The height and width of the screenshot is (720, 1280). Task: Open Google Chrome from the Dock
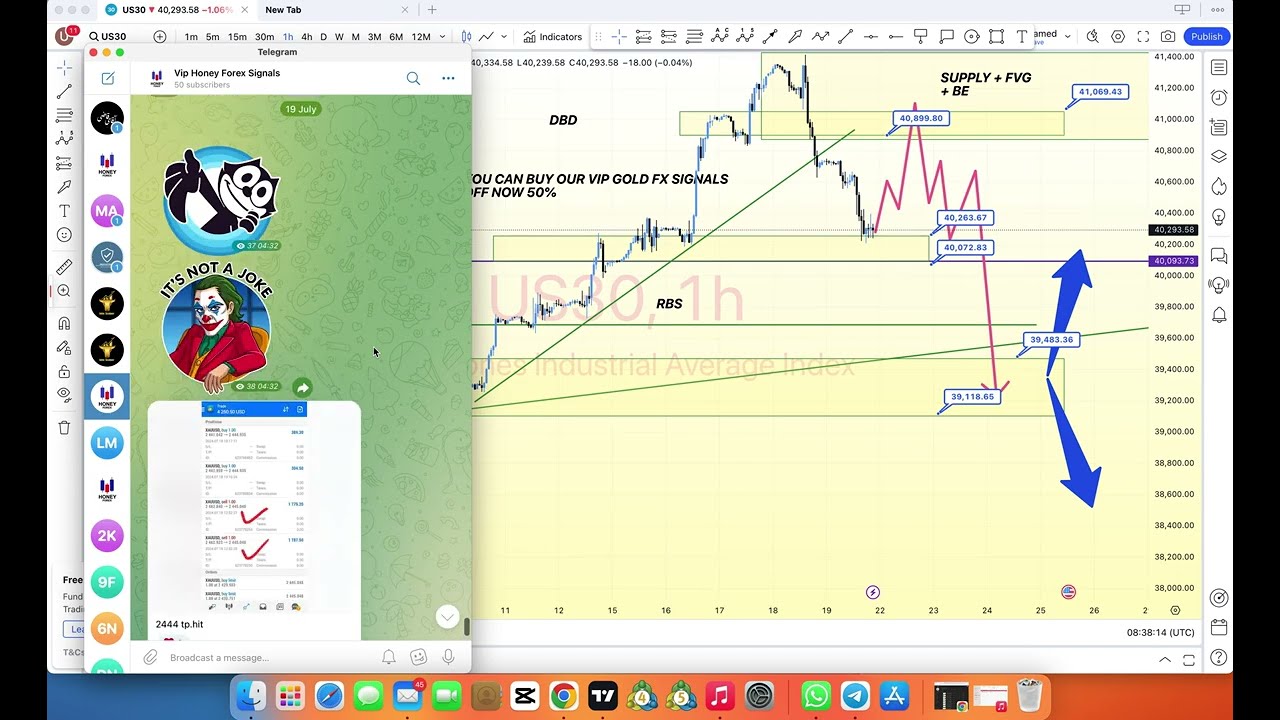click(x=563, y=695)
